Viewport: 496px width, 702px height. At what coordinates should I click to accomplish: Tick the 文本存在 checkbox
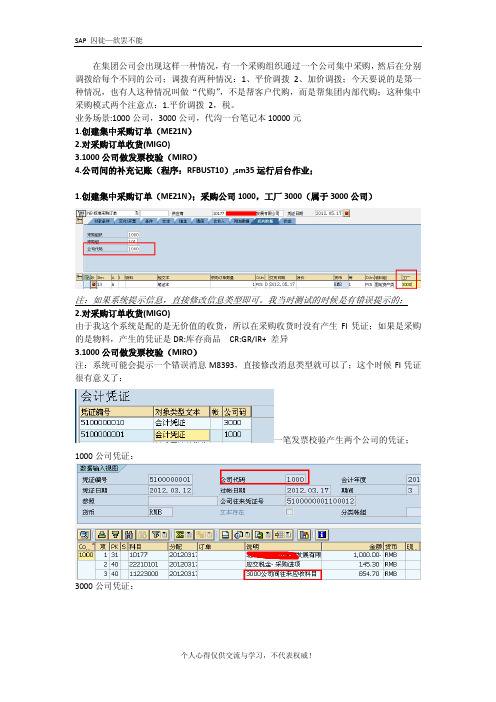coord(290,512)
